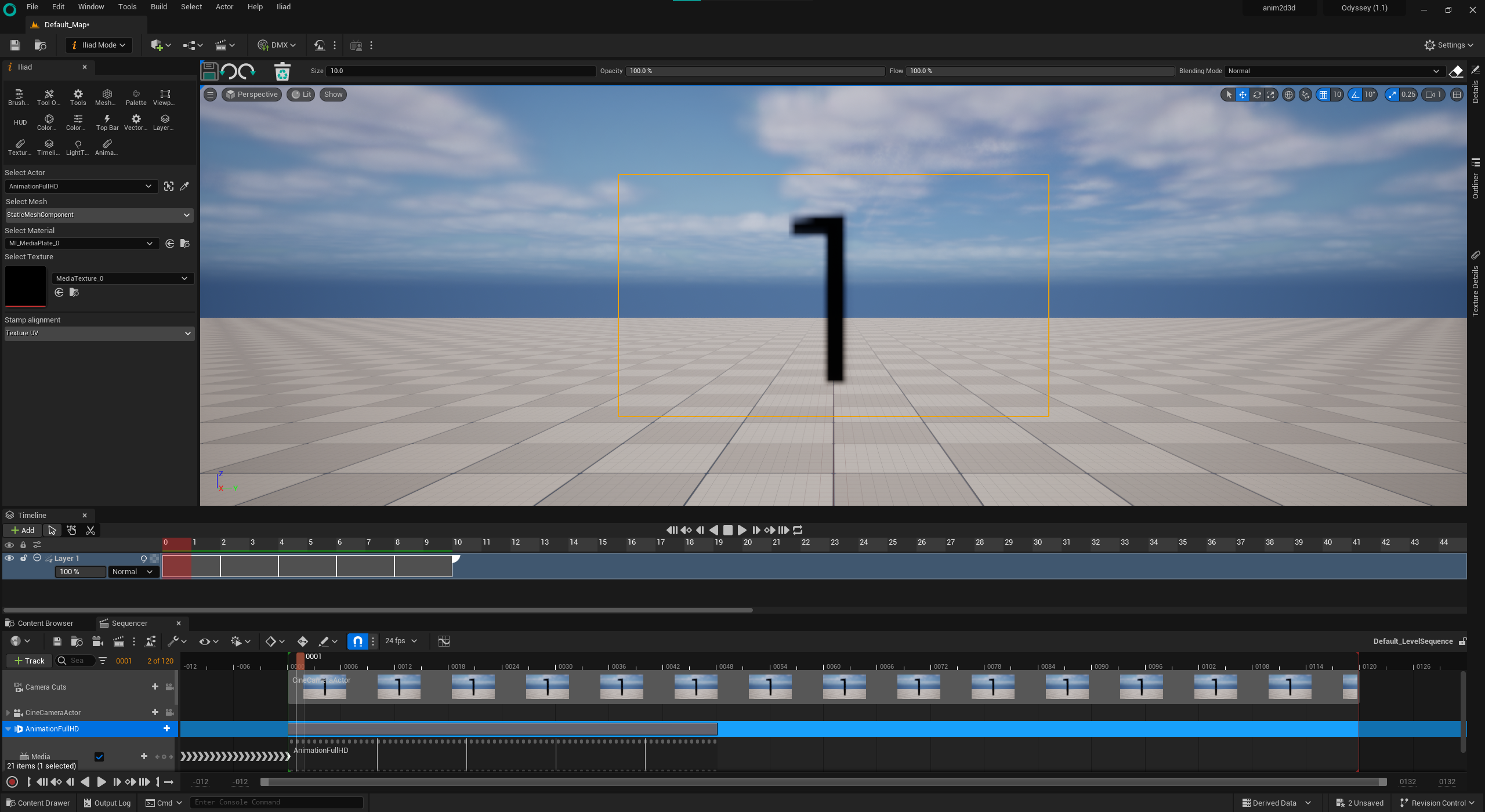The height and width of the screenshot is (812, 1485).
Task: Toggle the Layer 1 lock icon
Action: [x=24, y=558]
